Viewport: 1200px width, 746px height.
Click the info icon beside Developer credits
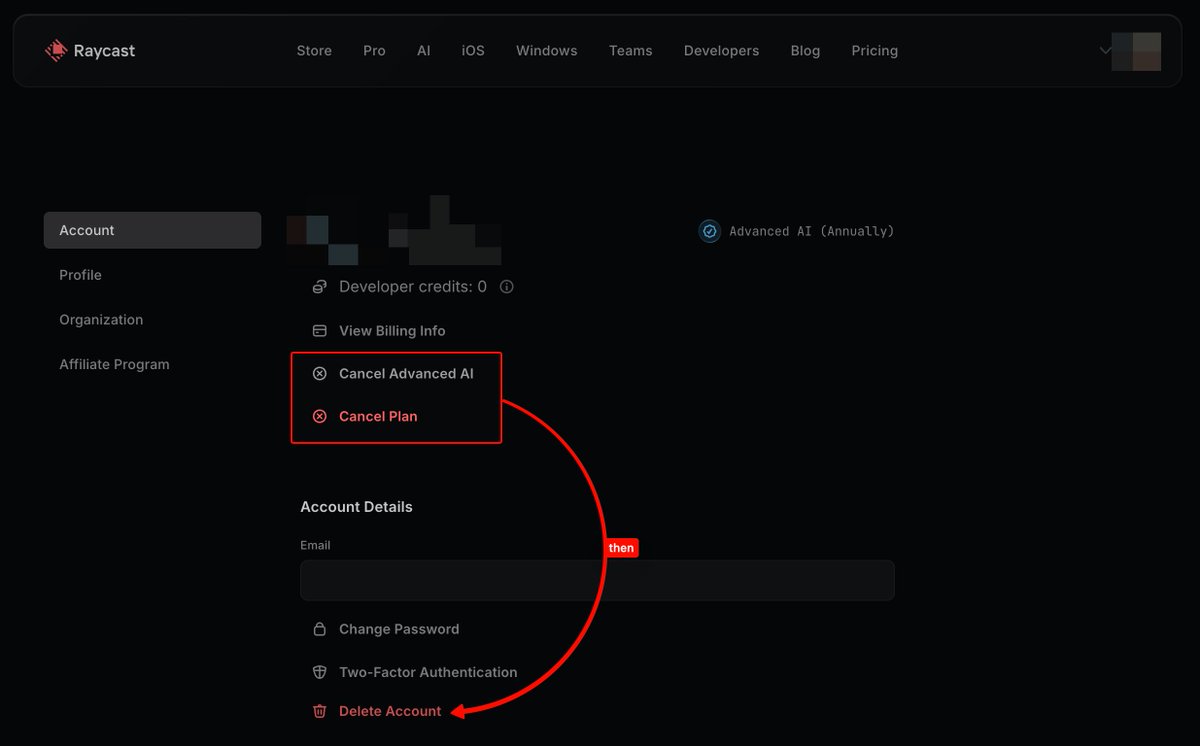(x=506, y=287)
